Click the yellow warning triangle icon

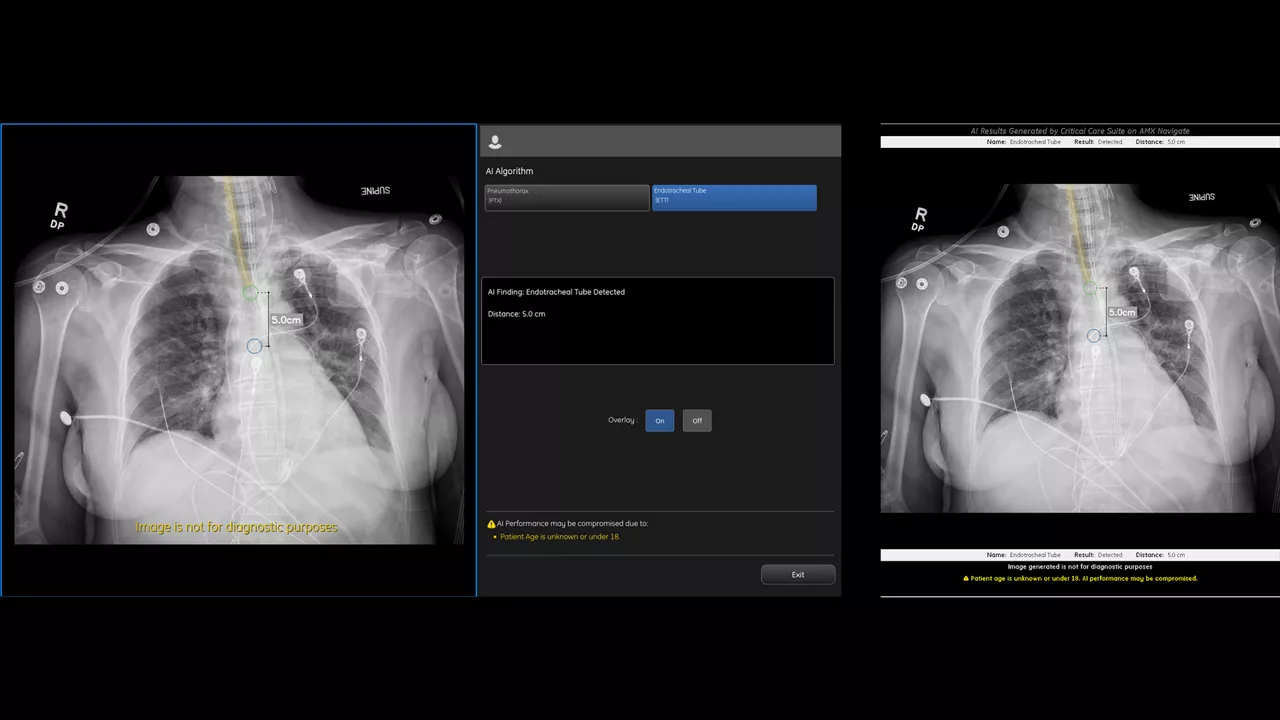click(x=491, y=524)
